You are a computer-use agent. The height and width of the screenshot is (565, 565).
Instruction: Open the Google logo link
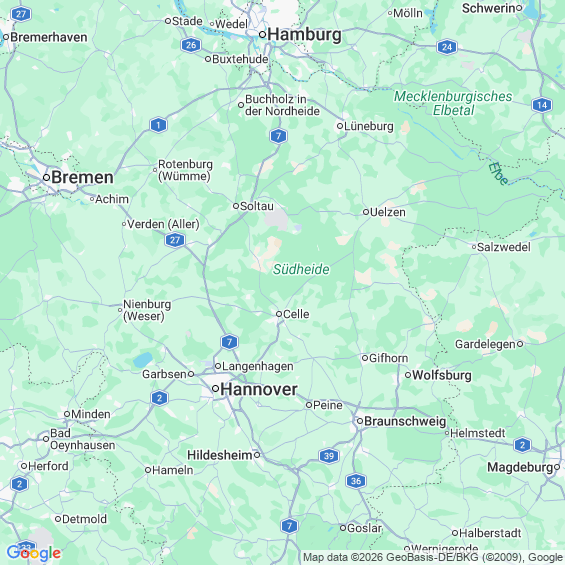pos(34,553)
